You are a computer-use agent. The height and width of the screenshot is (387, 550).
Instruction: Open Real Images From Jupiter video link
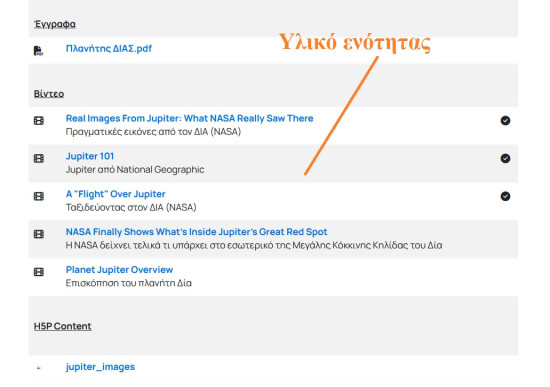[189, 118]
